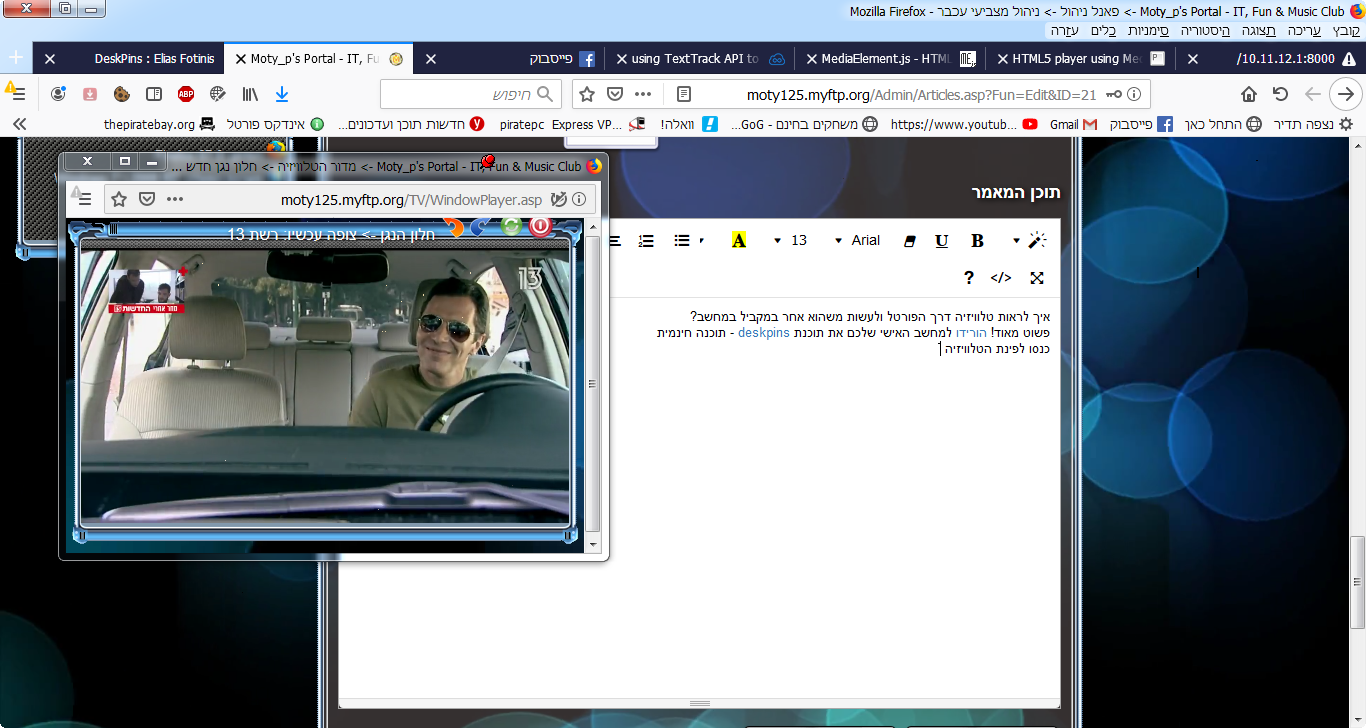Click the magic wand style icon in editor
Image resolution: width=1366 pixels, height=728 pixels.
(1037, 240)
